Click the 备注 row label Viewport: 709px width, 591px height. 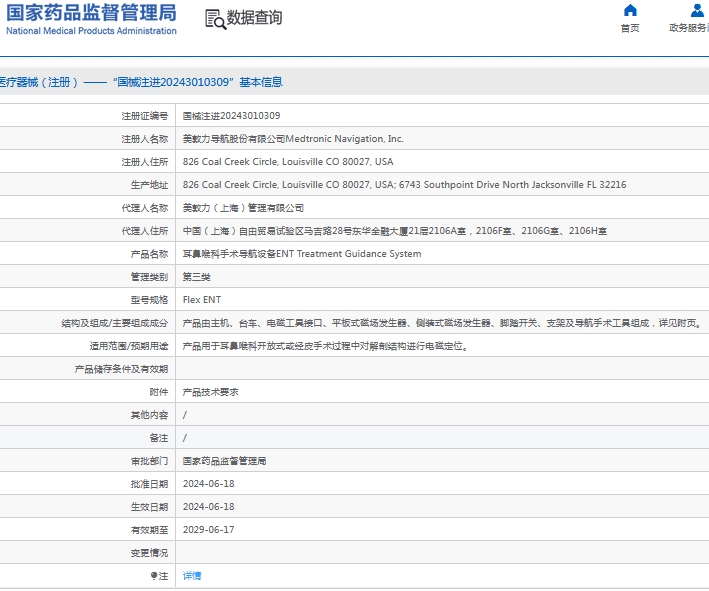159,438
